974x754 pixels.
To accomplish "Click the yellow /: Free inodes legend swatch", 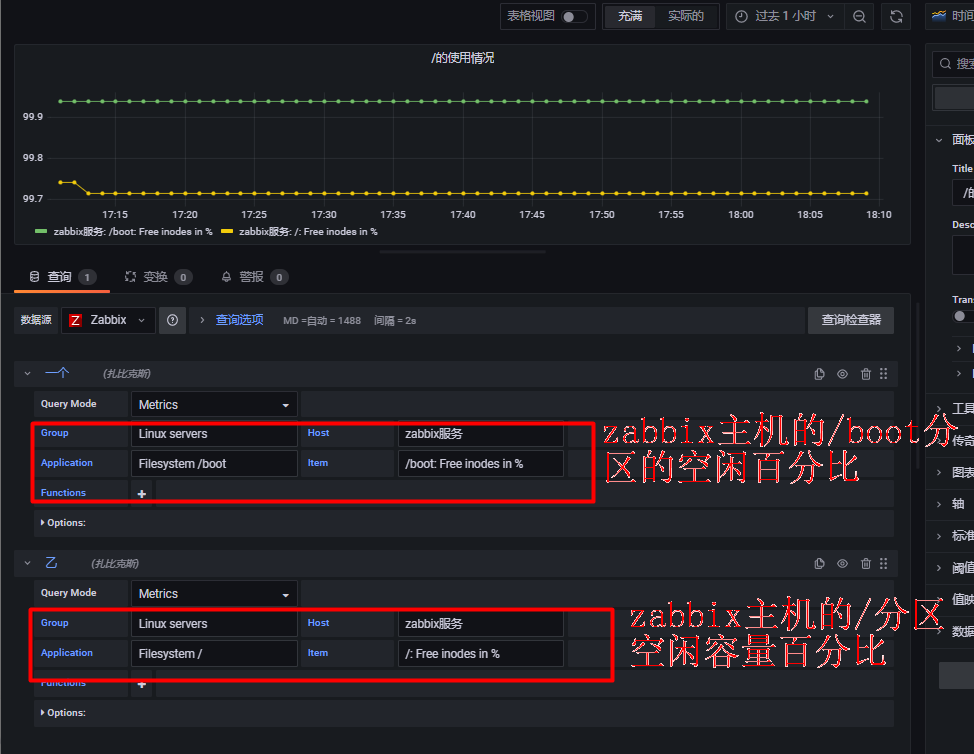I will pyautogui.click(x=227, y=232).
